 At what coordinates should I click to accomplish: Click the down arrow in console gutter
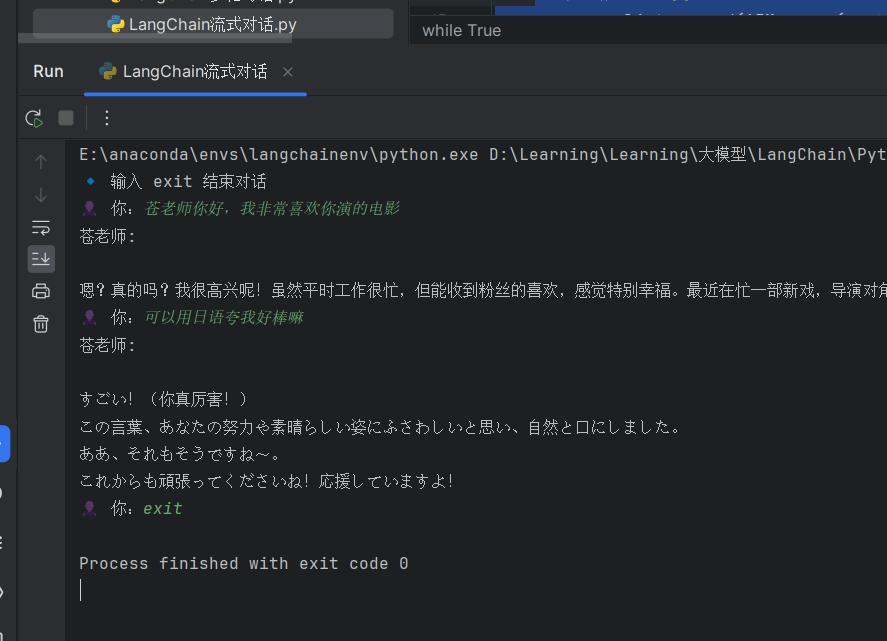pyautogui.click(x=41, y=195)
